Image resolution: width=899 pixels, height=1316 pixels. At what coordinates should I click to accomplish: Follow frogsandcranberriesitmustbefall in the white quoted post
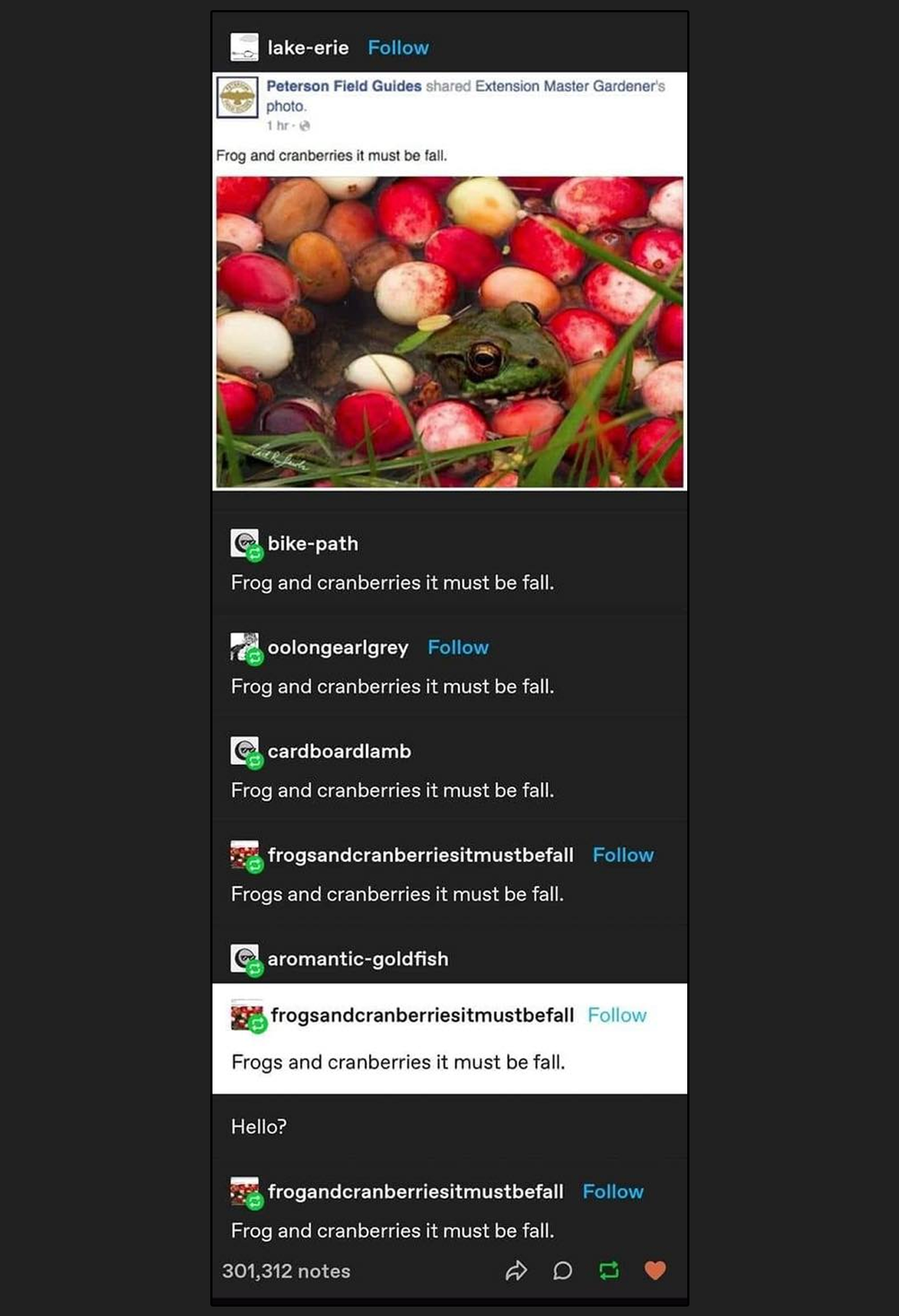pyautogui.click(x=617, y=1016)
